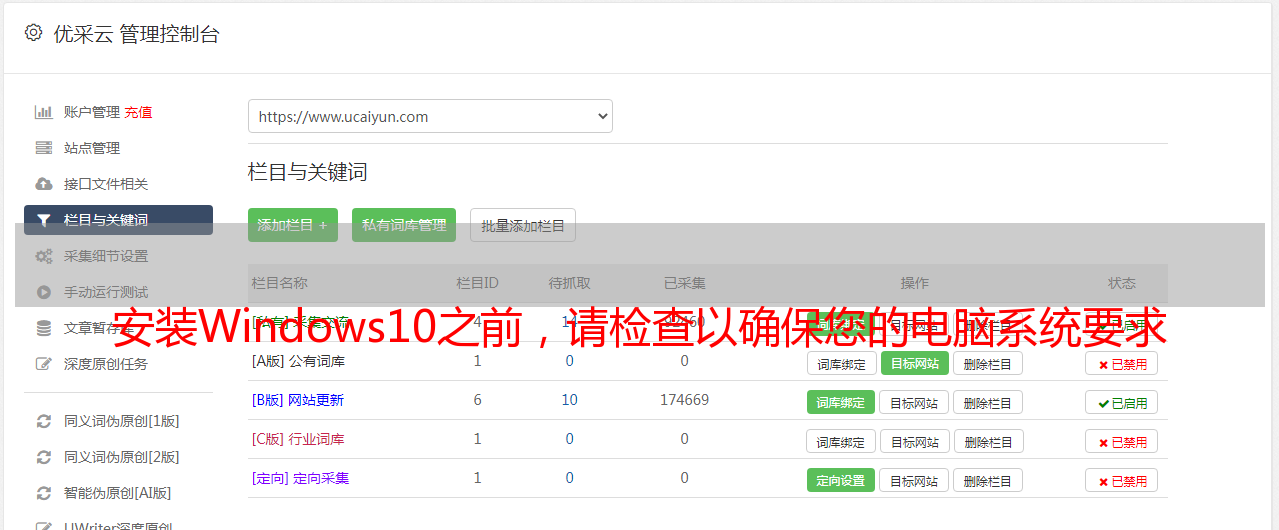Viewport: 1279px width, 530px height.
Task: Open the site URL dropdown showing ucaiyun.com
Action: click(x=430, y=116)
